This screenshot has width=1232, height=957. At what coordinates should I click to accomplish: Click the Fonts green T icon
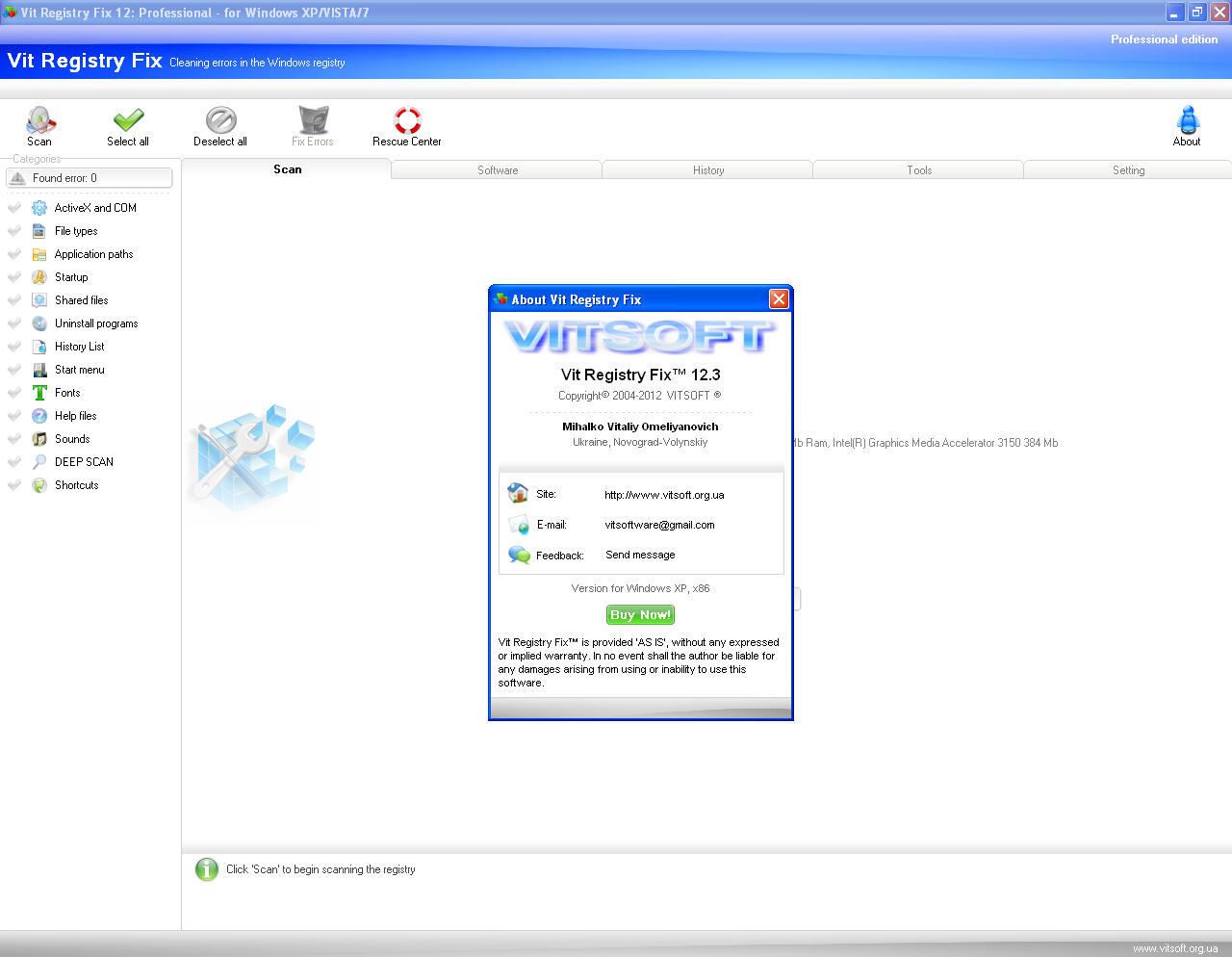[x=39, y=393]
